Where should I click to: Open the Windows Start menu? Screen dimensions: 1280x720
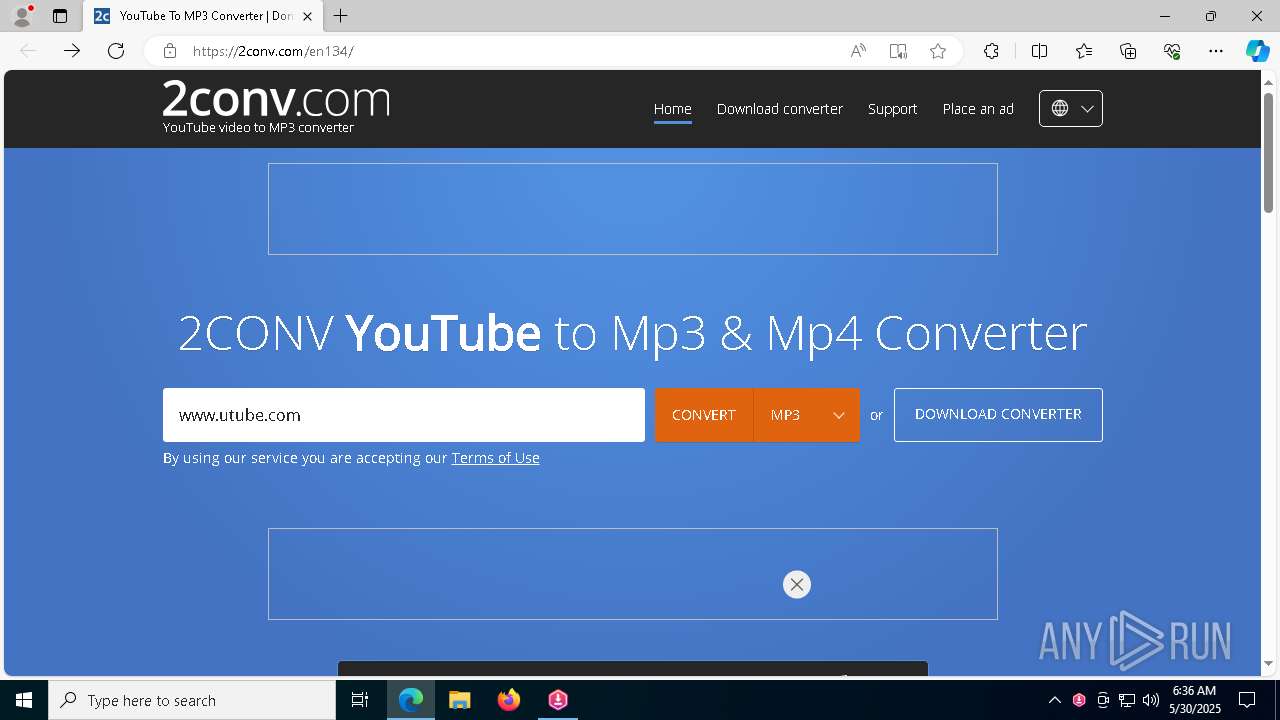[24, 700]
